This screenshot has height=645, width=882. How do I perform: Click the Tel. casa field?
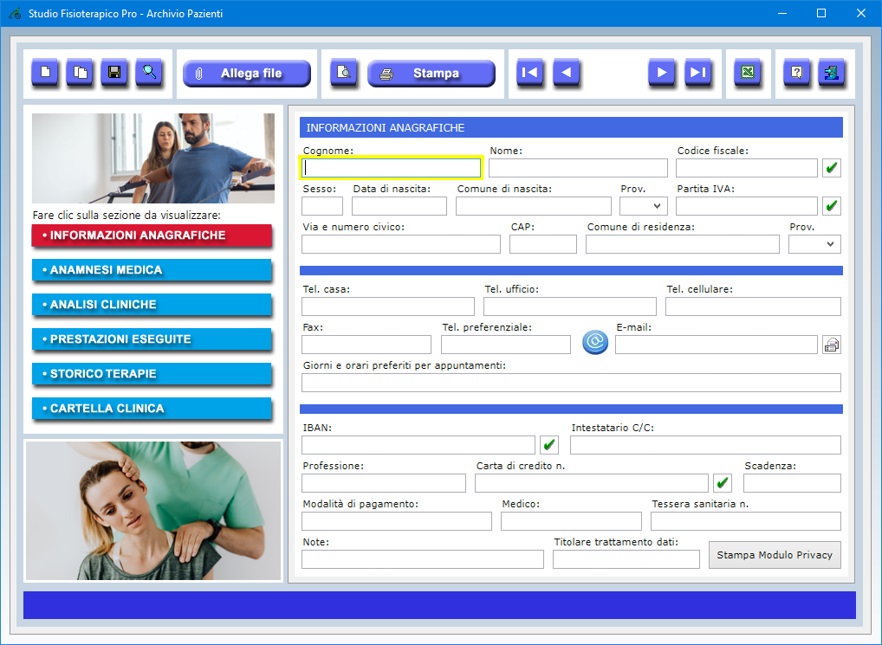point(388,306)
